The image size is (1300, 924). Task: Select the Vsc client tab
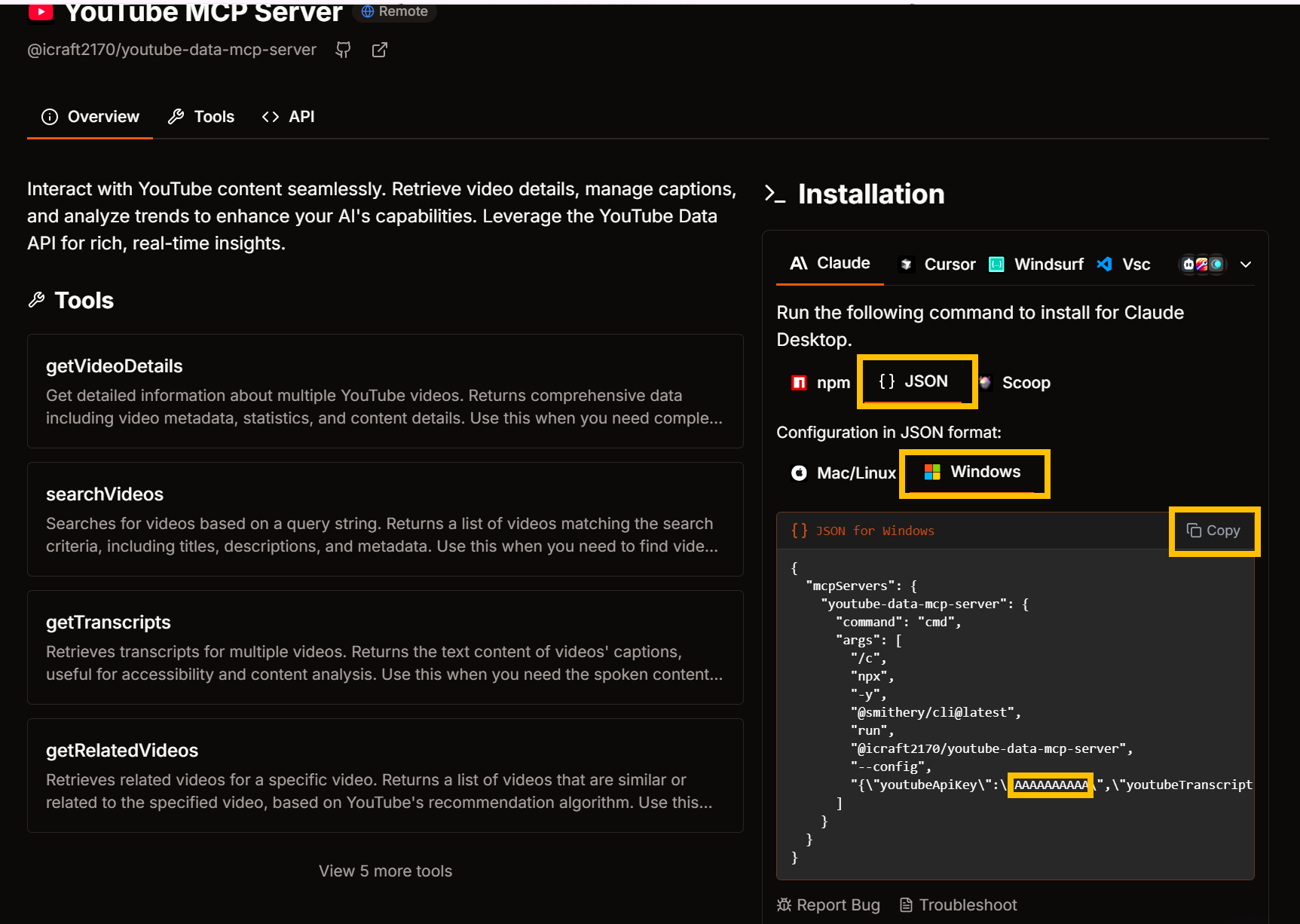point(1124,265)
